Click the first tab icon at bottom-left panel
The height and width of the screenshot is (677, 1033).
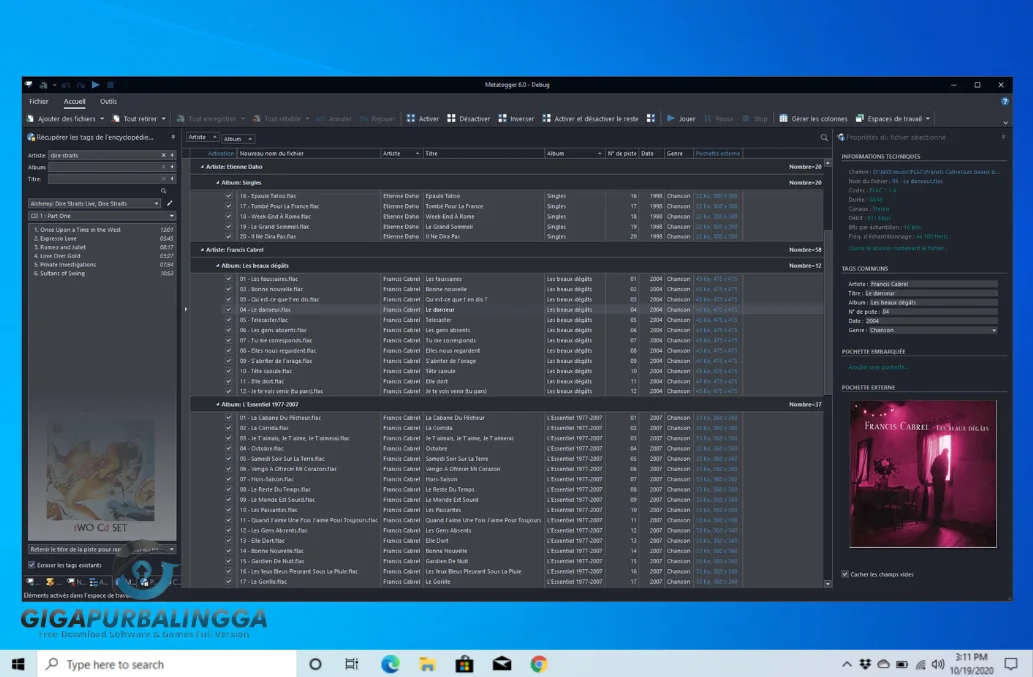(30, 582)
